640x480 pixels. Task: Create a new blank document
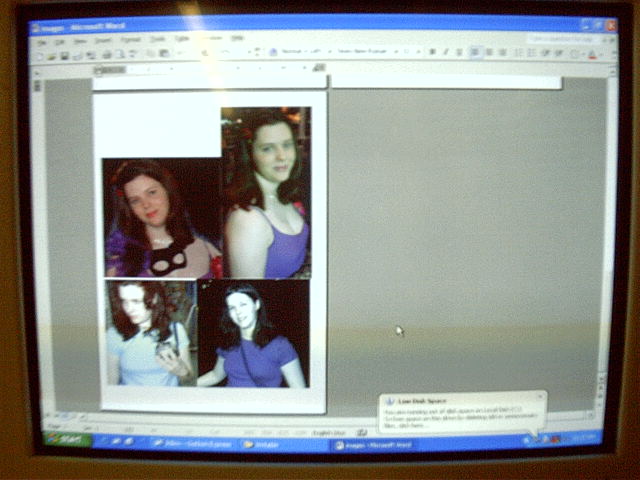coord(40,57)
